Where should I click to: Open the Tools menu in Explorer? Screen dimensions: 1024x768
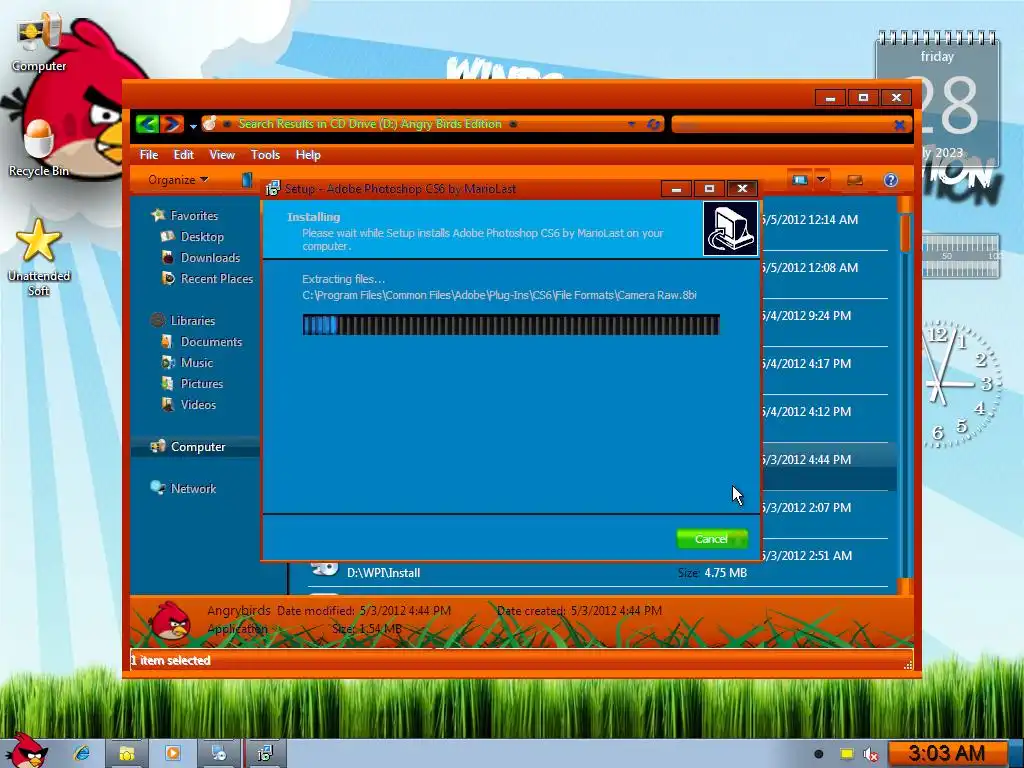click(265, 155)
